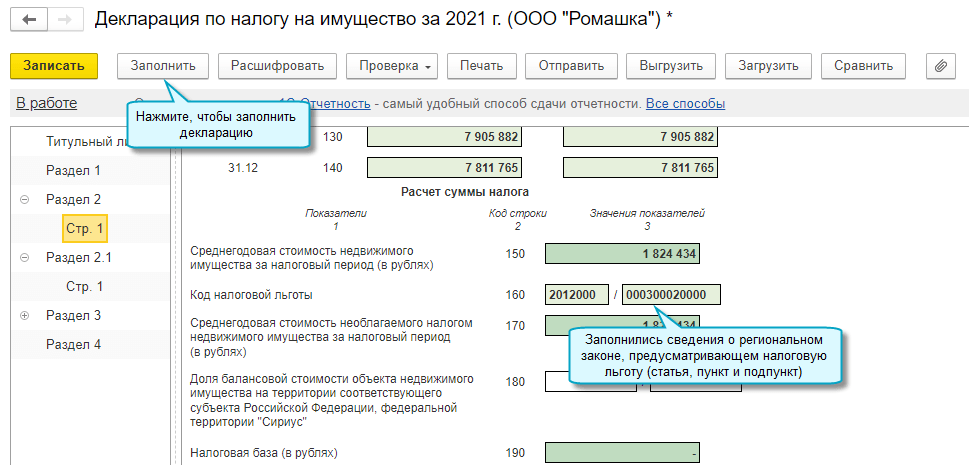Collapse the Раздел 2.1 tree node

tap(25, 258)
